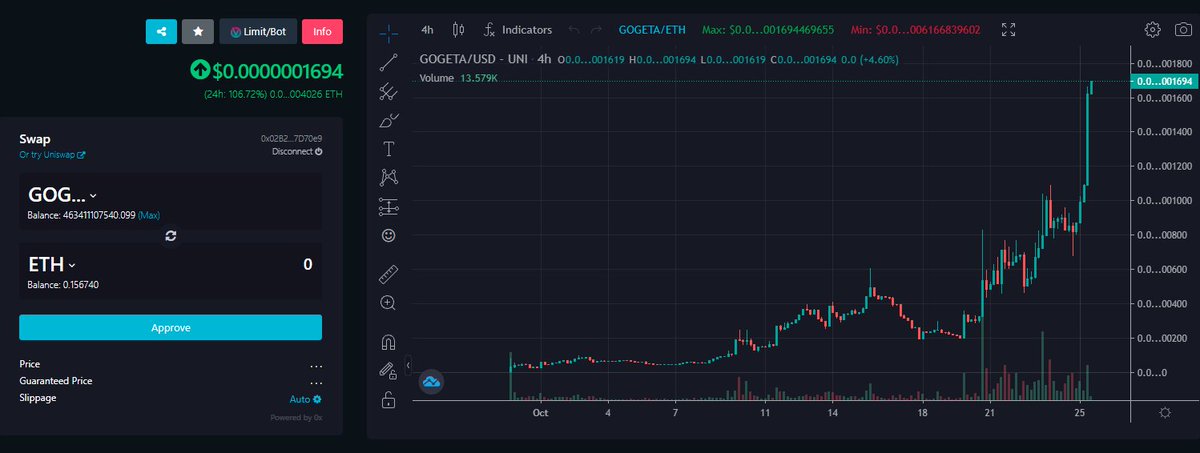
Task: Open chart settings gear at top right
Action: click(x=1153, y=30)
